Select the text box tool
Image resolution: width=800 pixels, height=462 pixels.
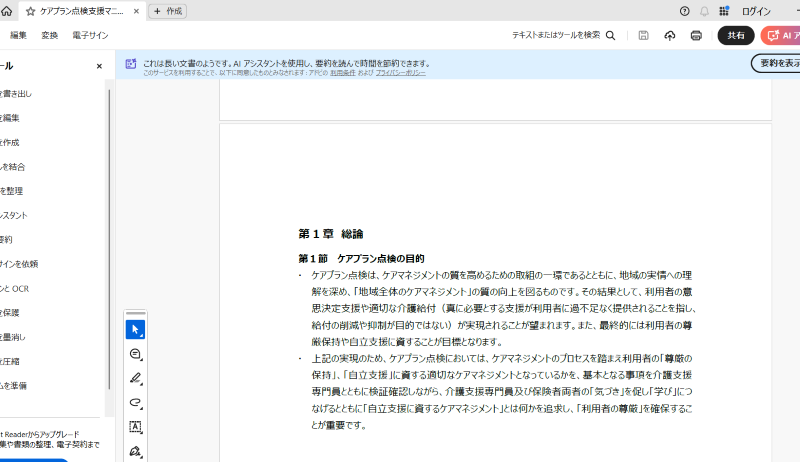coord(135,427)
